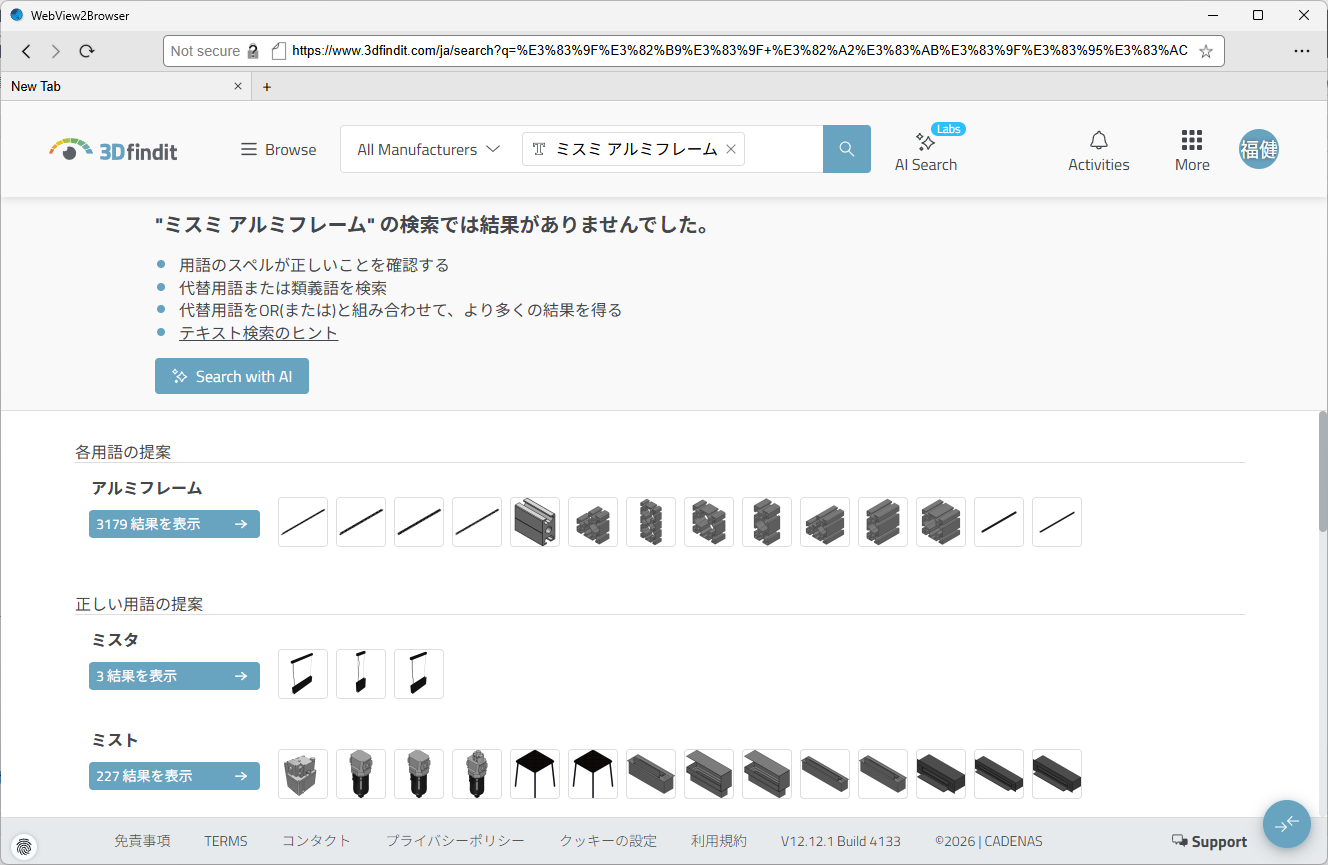Screen dimensions: 1328x865
Task: Open the Browse hamburger menu
Action: [x=278, y=149]
